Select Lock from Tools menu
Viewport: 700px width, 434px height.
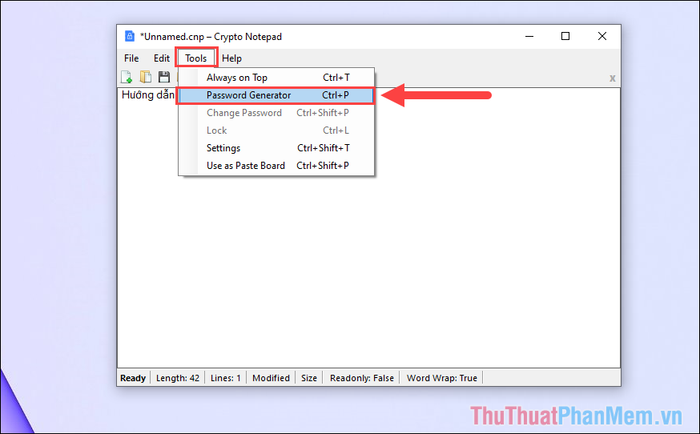[276, 130]
